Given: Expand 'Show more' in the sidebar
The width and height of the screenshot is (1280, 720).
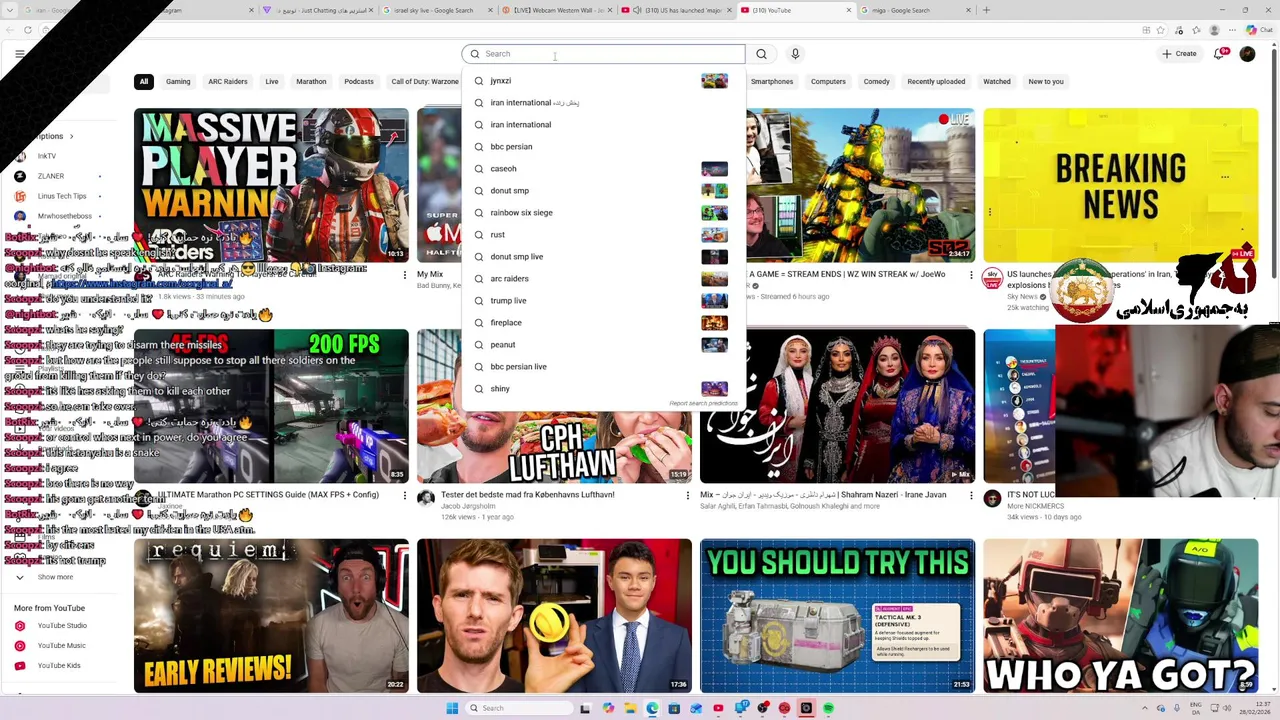Looking at the screenshot, I should [55, 577].
